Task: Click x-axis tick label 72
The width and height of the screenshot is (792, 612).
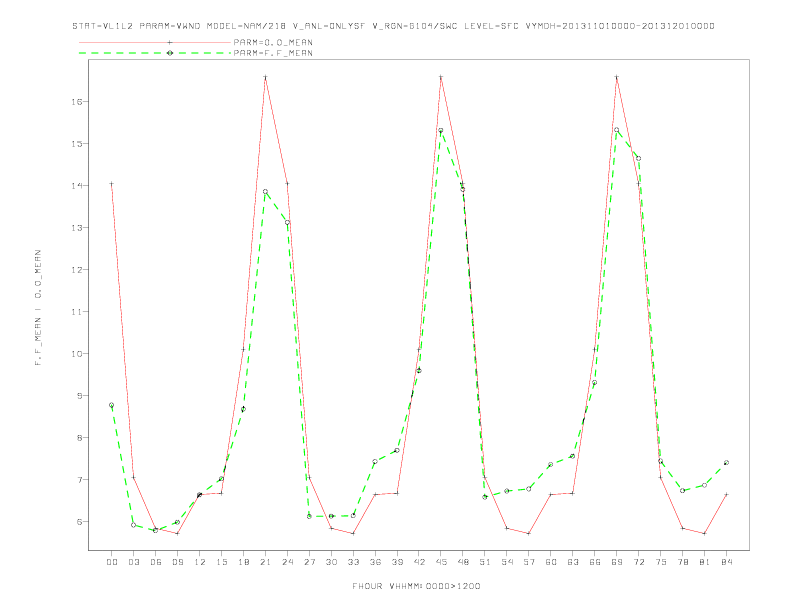Action: [x=639, y=562]
